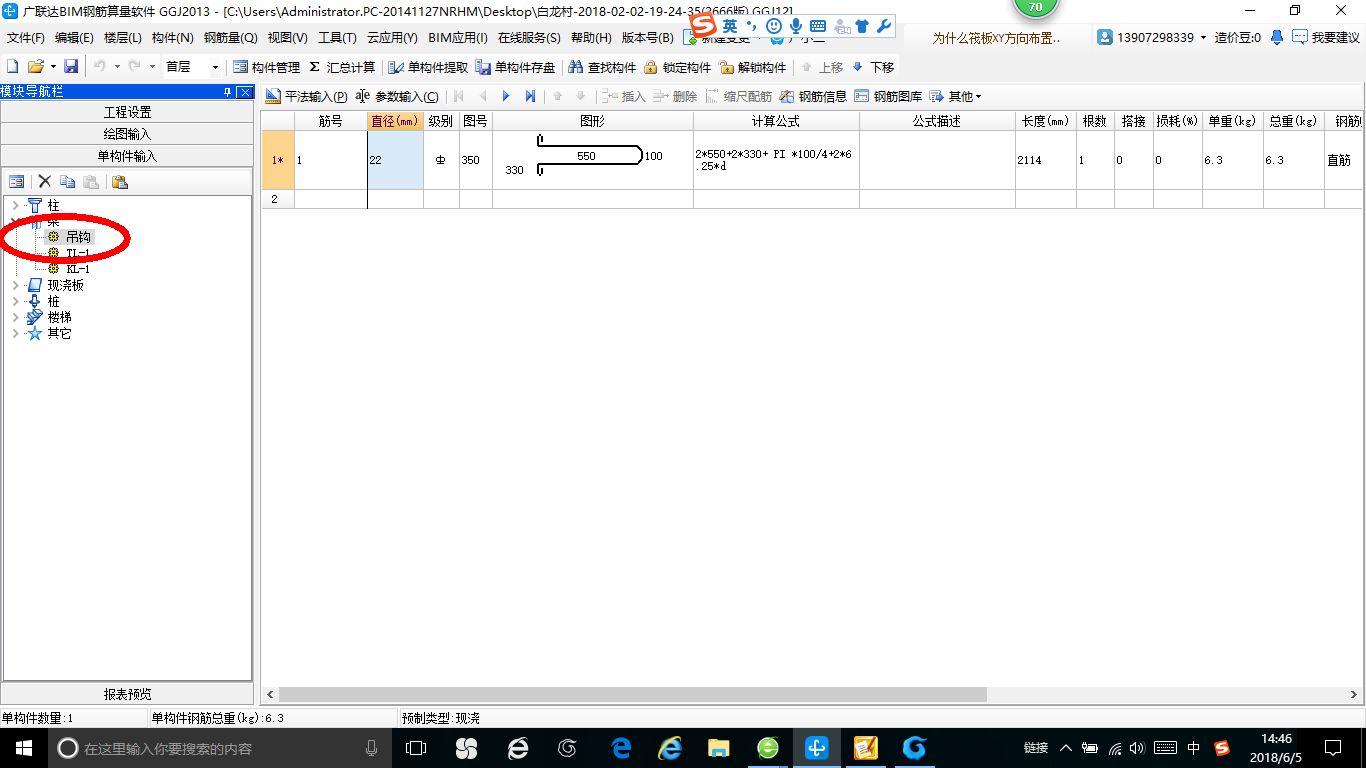Open 查找构件 (find component)
The width and height of the screenshot is (1366, 768).
(602, 67)
